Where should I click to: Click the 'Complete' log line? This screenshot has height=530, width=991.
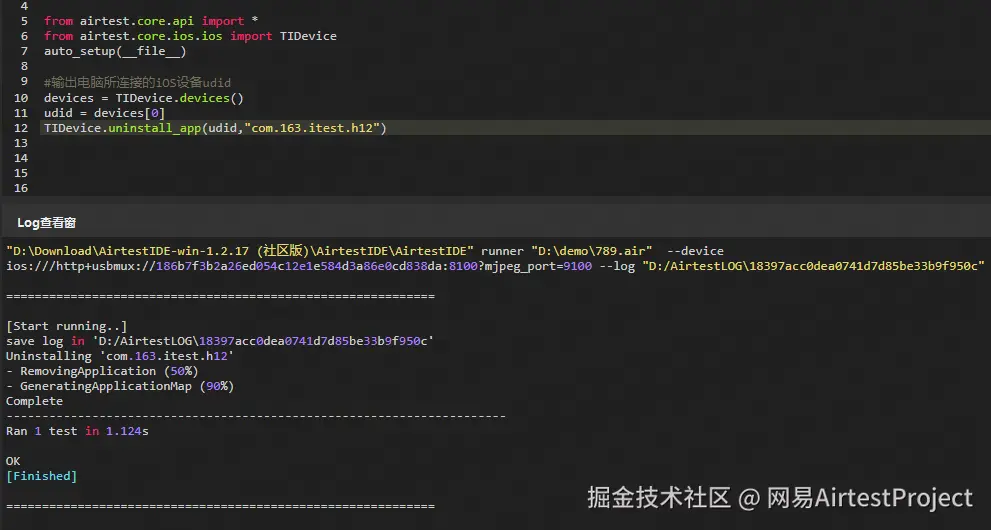pyautogui.click(x=35, y=401)
